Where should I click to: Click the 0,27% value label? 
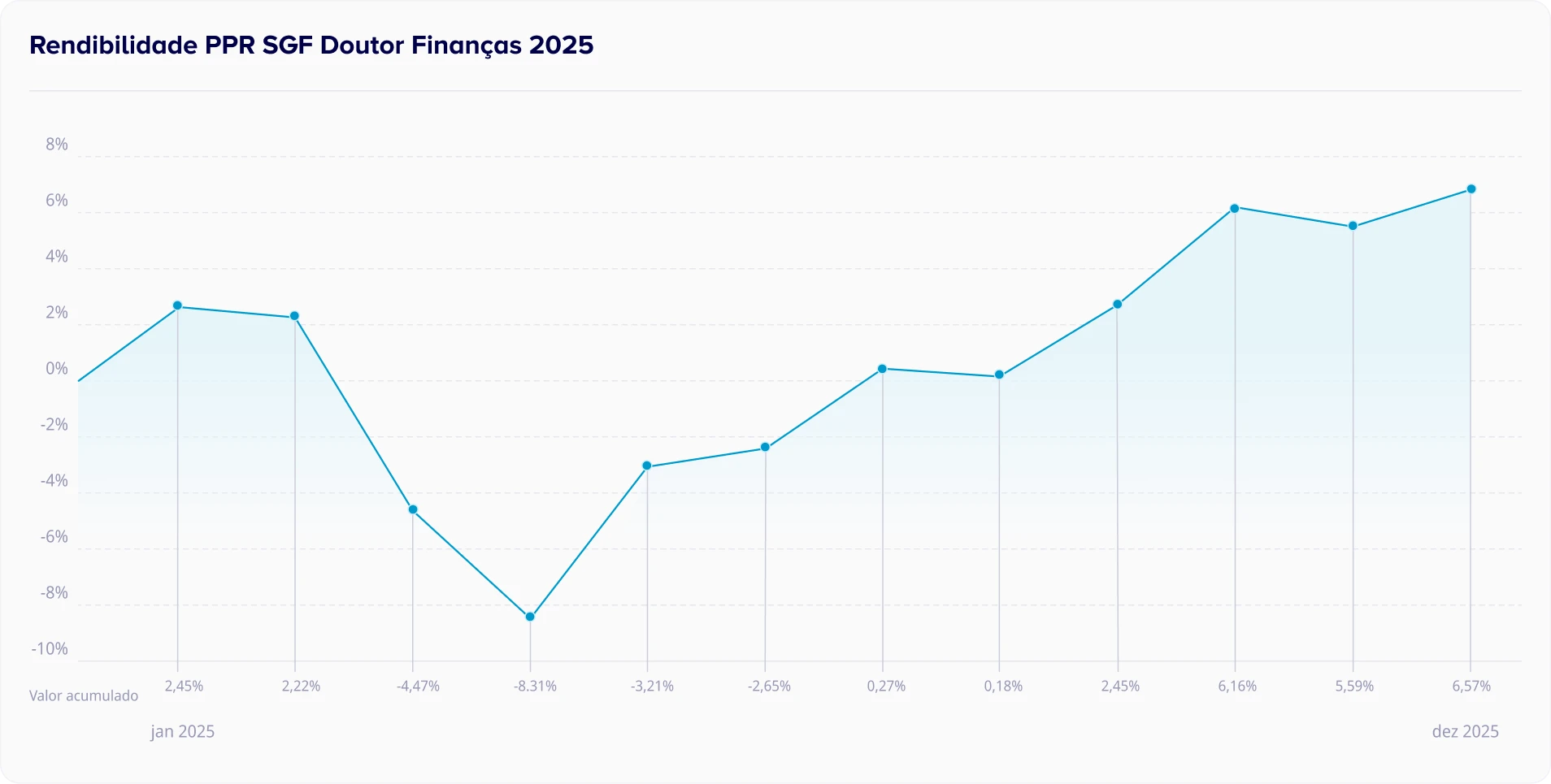coord(886,687)
